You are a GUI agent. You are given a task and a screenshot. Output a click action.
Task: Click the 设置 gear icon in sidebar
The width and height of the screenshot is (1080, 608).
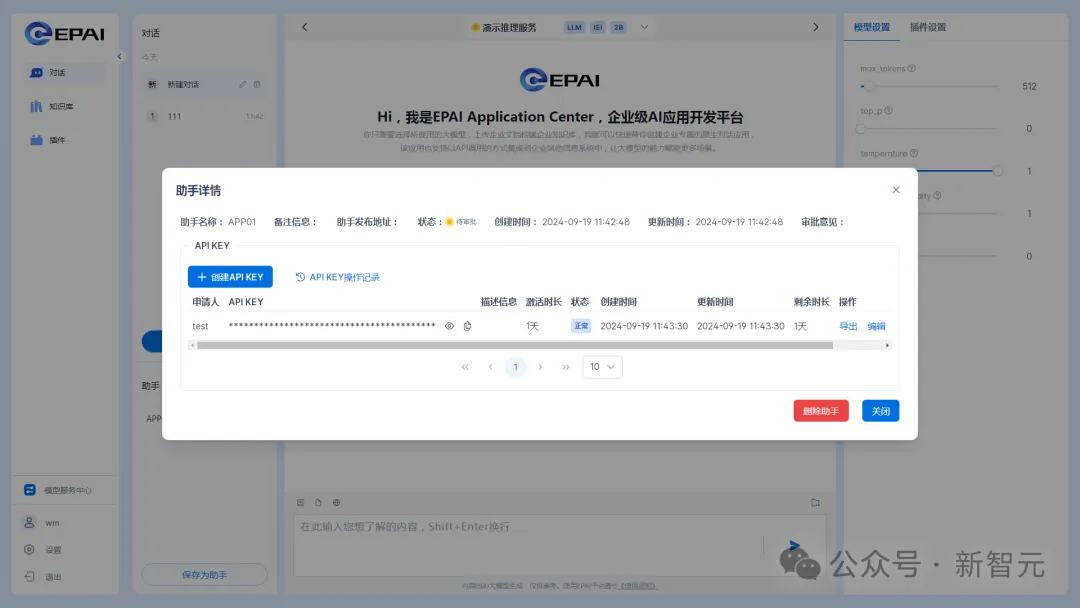30,549
